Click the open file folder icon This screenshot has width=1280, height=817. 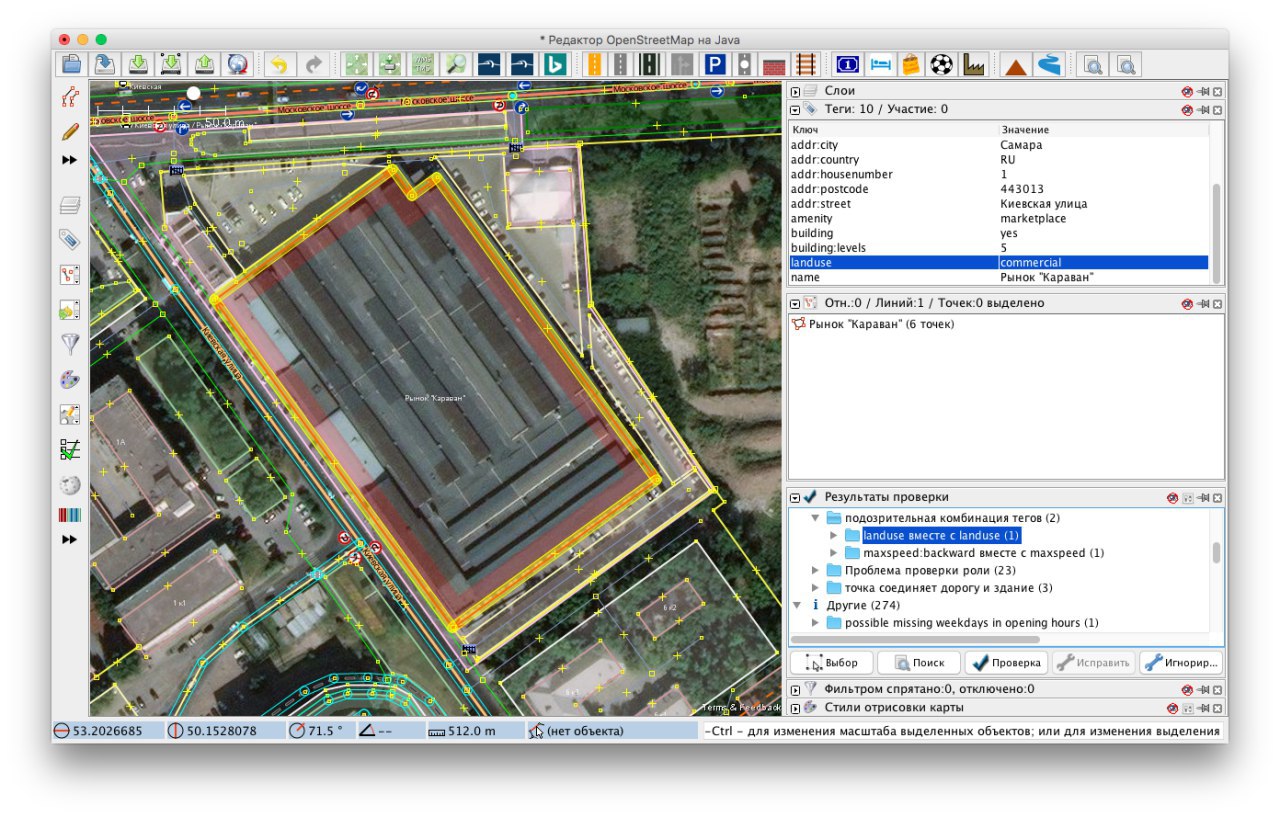[72, 65]
